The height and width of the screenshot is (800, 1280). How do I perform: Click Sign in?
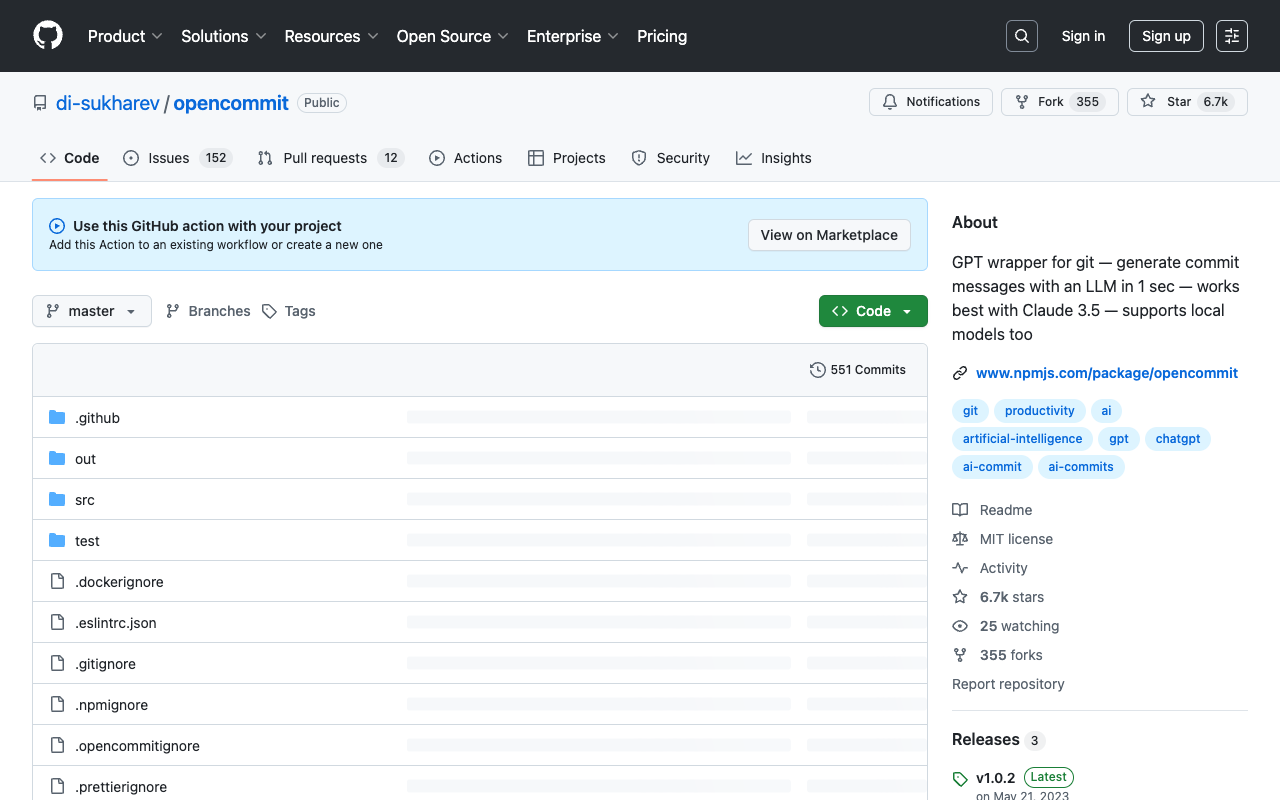click(x=1083, y=36)
